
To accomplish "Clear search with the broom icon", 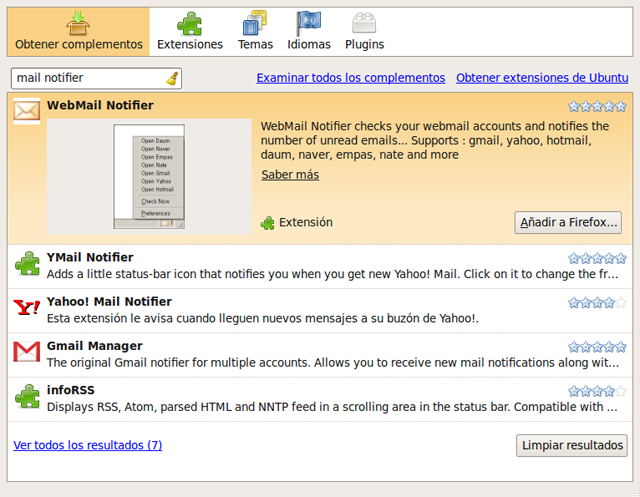I will coord(172,78).
